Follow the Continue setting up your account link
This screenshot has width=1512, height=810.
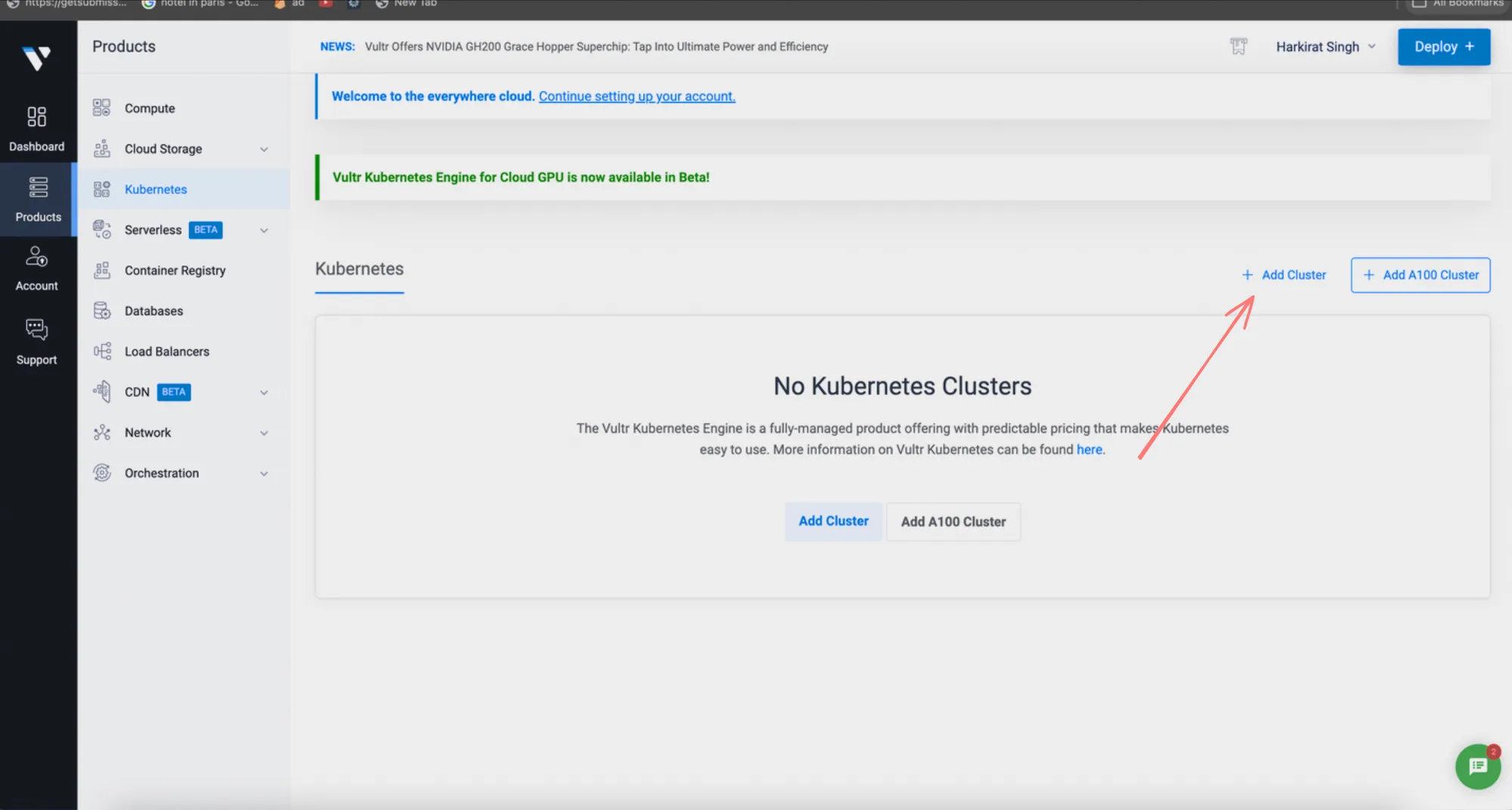(637, 97)
